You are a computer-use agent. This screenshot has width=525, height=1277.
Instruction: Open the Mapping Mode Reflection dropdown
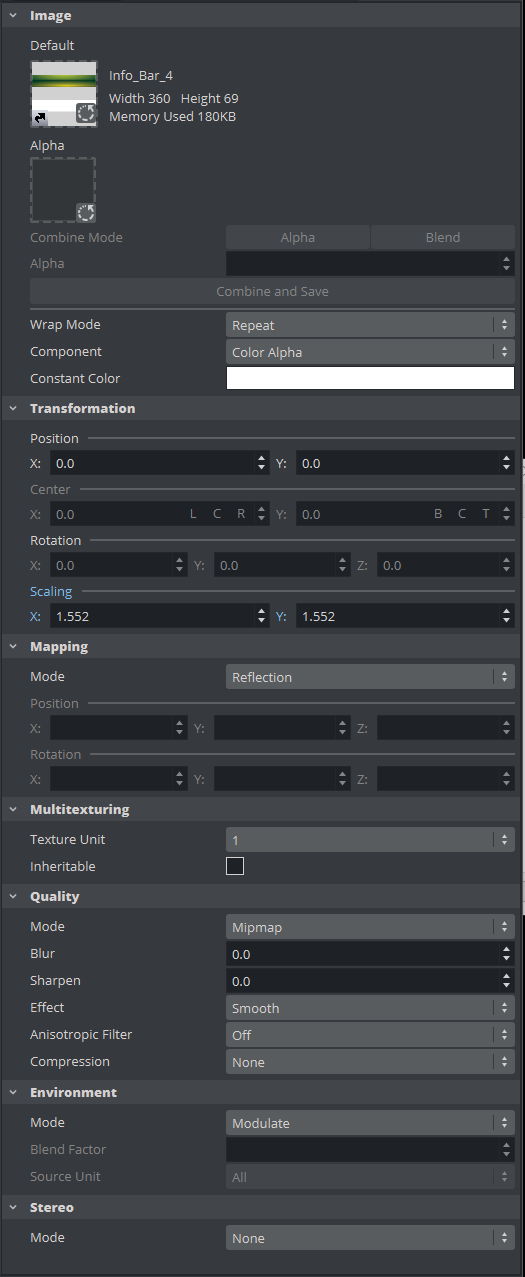coord(370,677)
